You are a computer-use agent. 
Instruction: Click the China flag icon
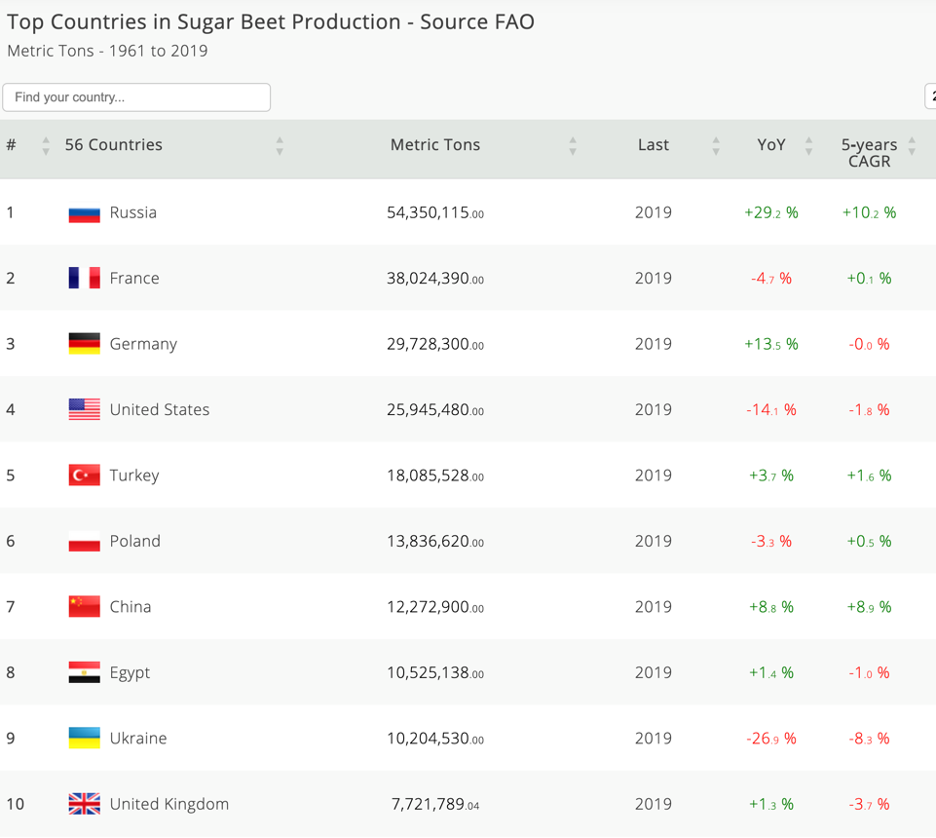point(84,607)
